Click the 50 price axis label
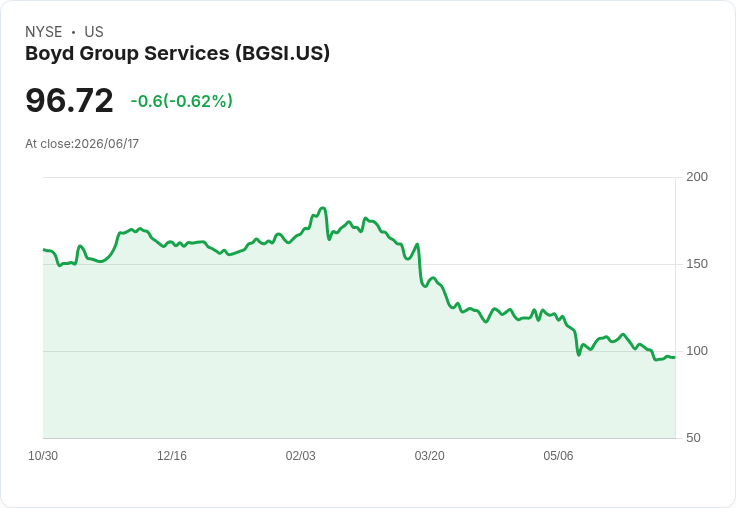Screen dimensions: 736x508 pos(693,438)
